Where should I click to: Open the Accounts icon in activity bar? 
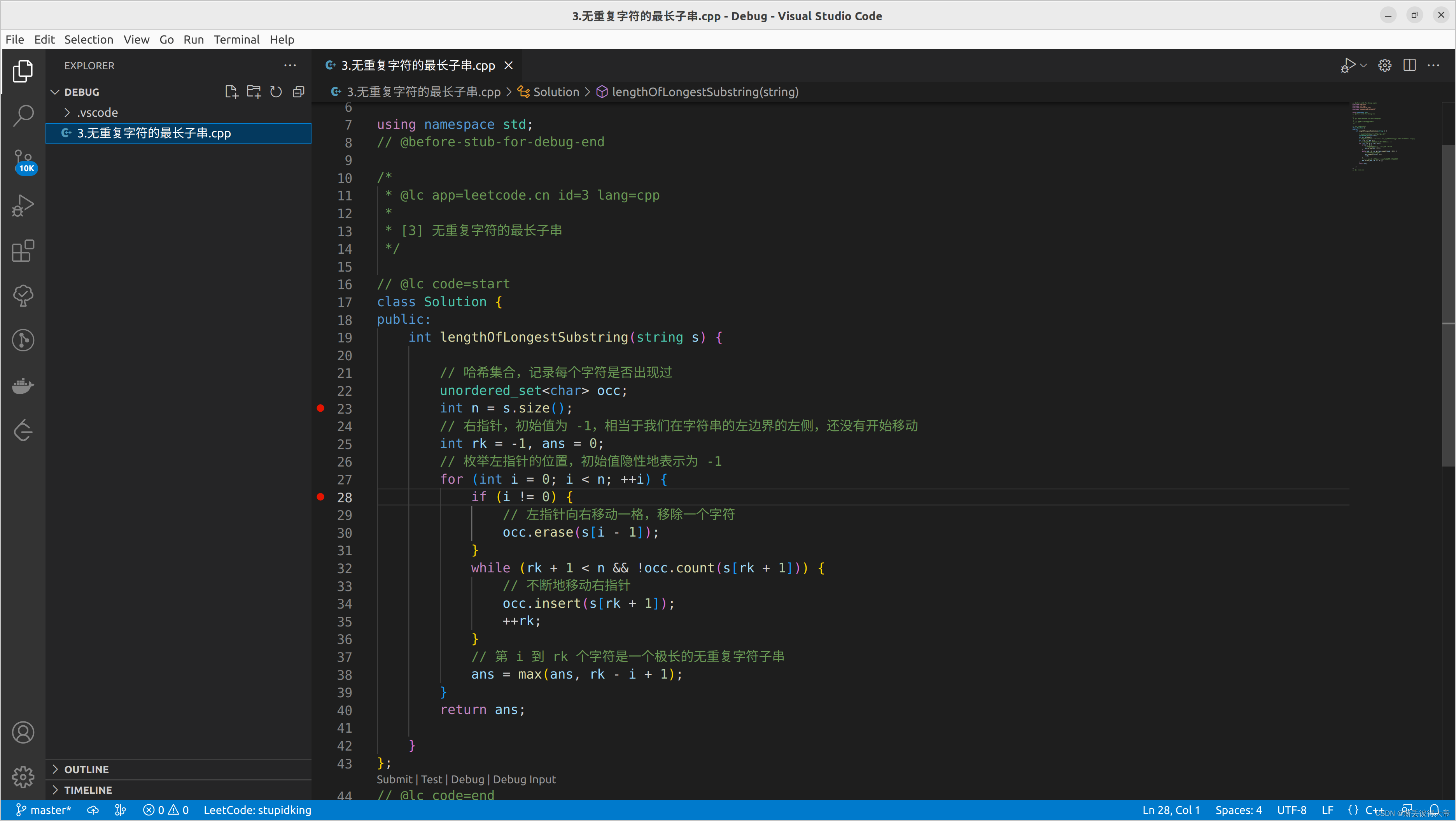click(x=23, y=733)
